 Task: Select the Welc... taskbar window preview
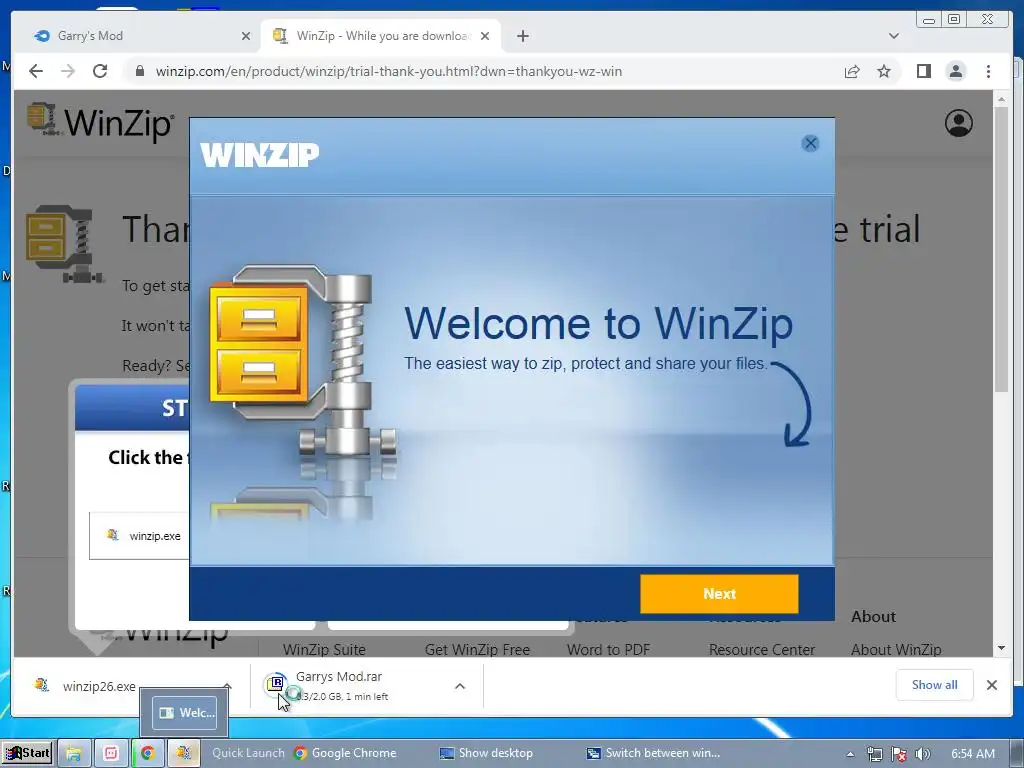(x=185, y=712)
